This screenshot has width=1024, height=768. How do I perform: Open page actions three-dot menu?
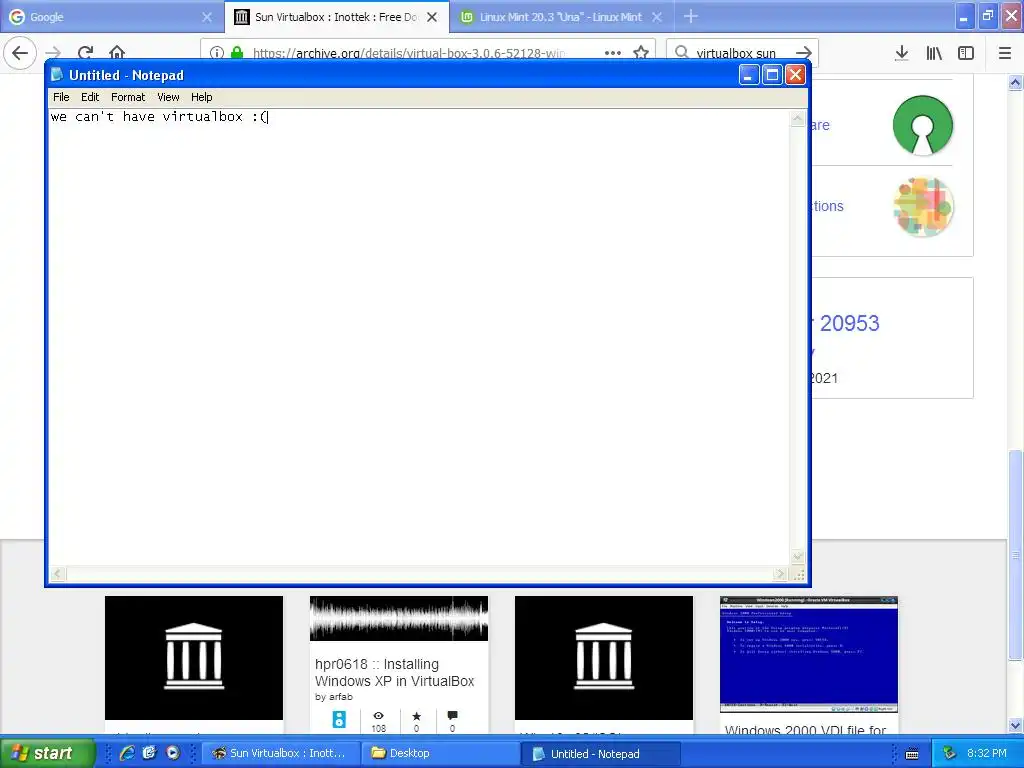tap(613, 53)
